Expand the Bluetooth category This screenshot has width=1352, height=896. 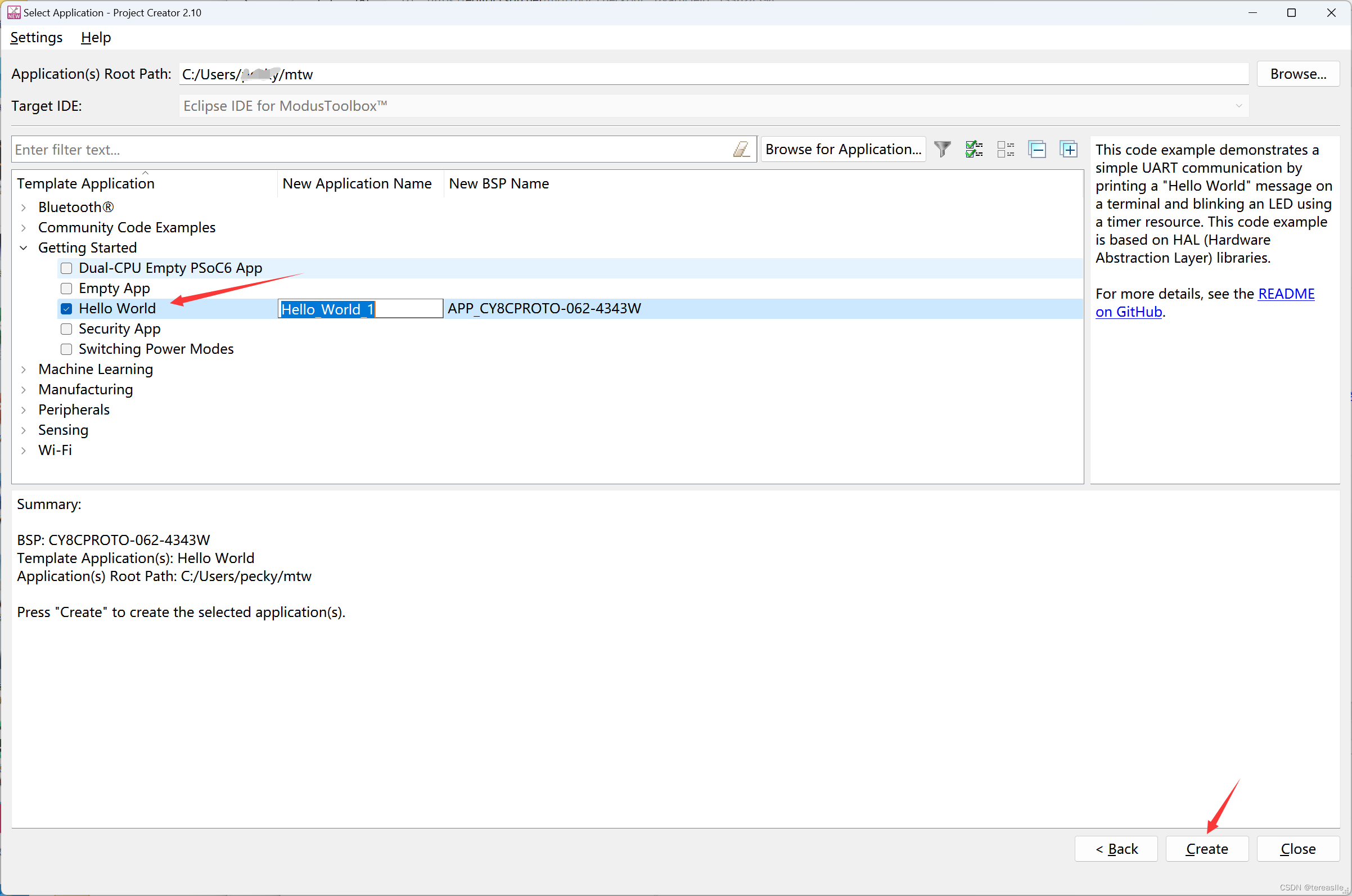pos(24,208)
